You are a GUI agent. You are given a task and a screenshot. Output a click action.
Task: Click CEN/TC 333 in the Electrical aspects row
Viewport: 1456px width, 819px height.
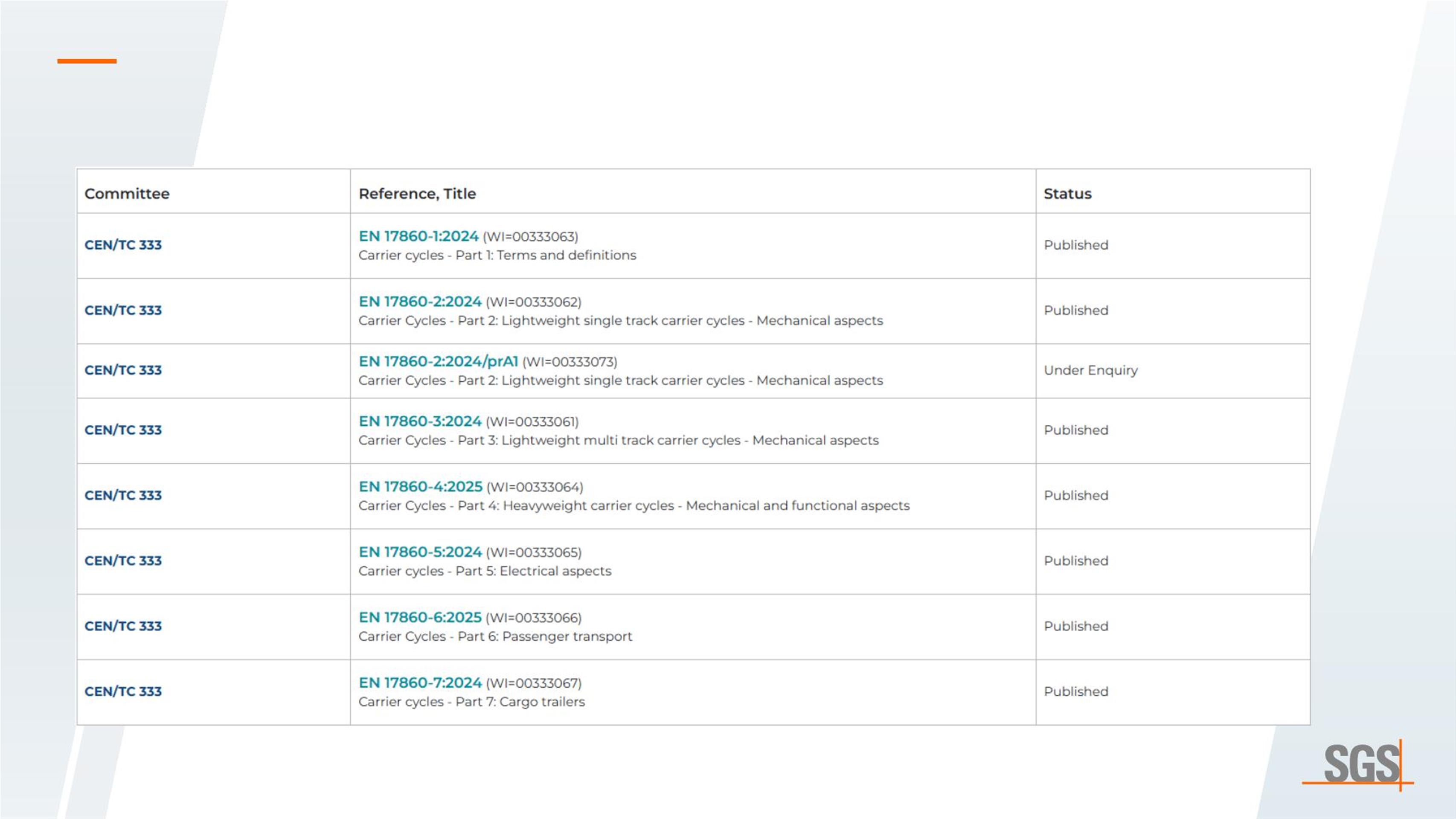(123, 561)
